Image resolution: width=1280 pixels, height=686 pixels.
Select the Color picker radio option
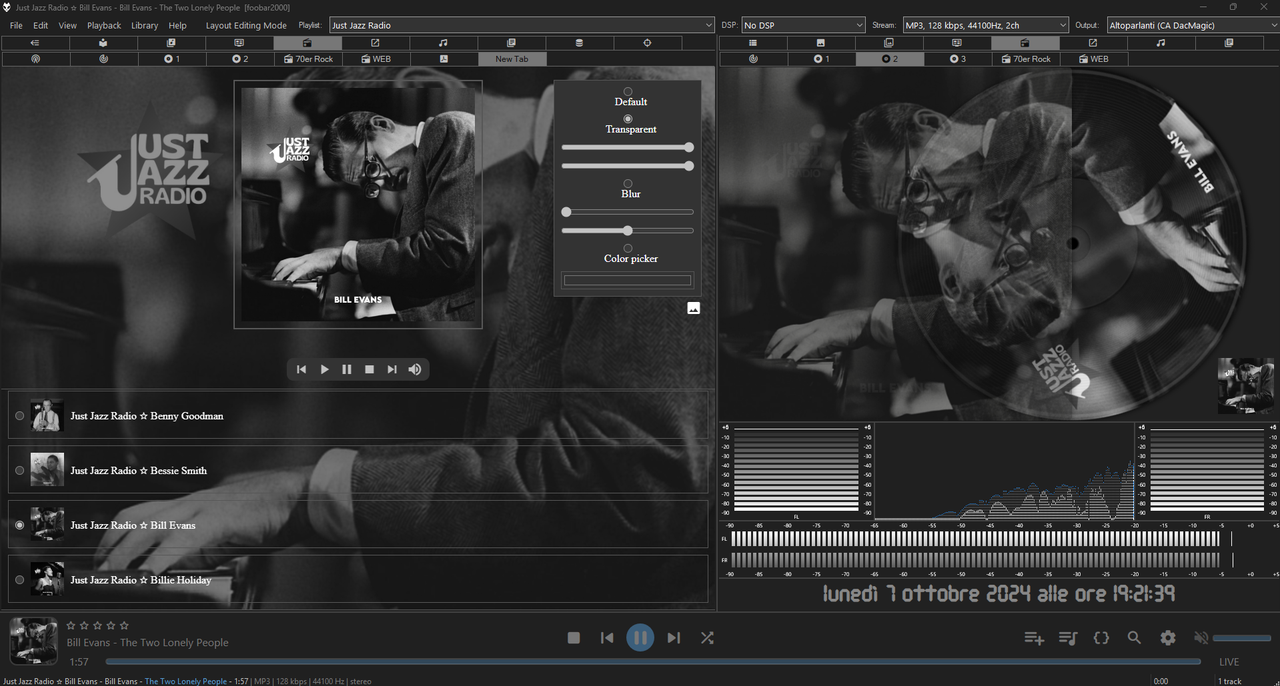pos(628,248)
